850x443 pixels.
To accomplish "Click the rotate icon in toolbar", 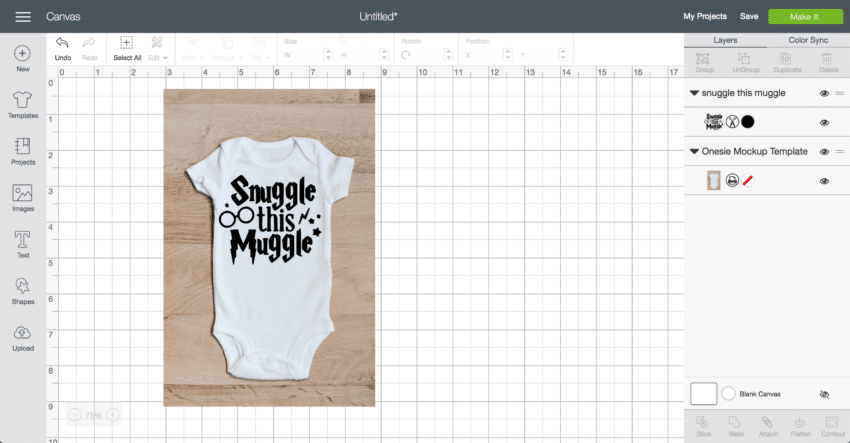I will click(405, 55).
